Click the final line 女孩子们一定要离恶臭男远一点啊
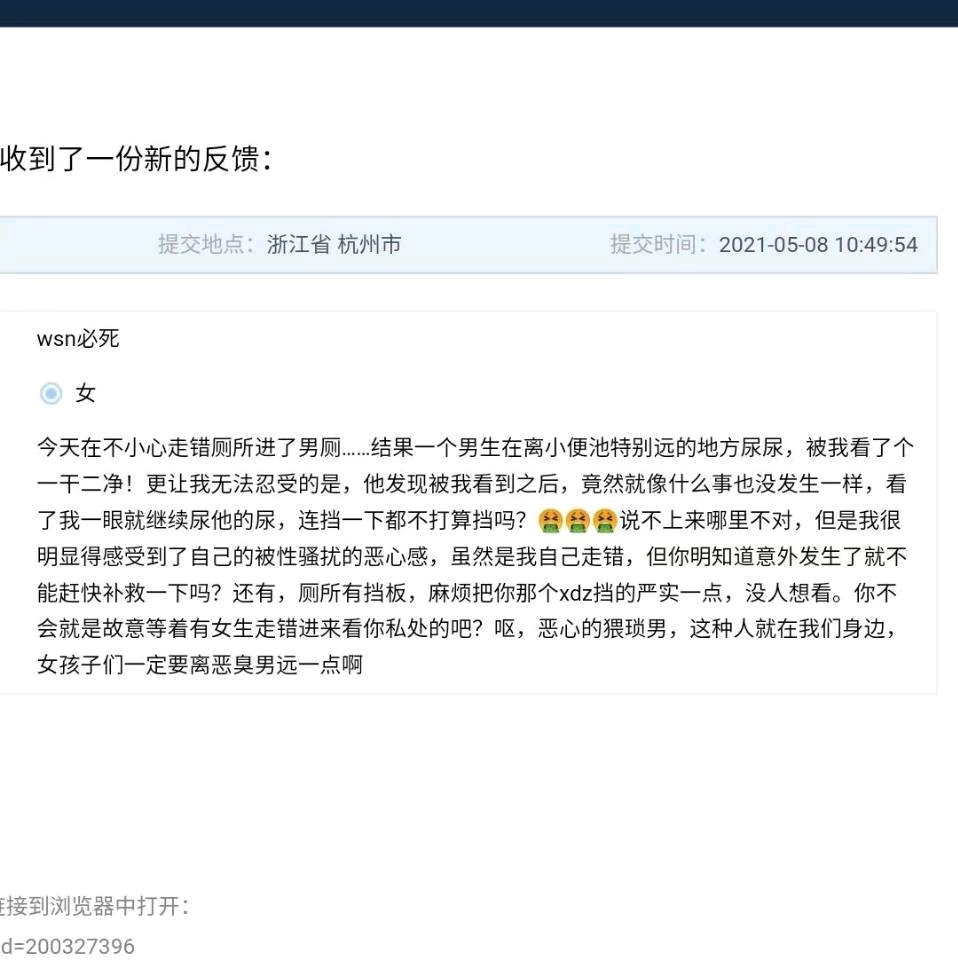The width and height of the screenshot is (958, 960). 200,665
